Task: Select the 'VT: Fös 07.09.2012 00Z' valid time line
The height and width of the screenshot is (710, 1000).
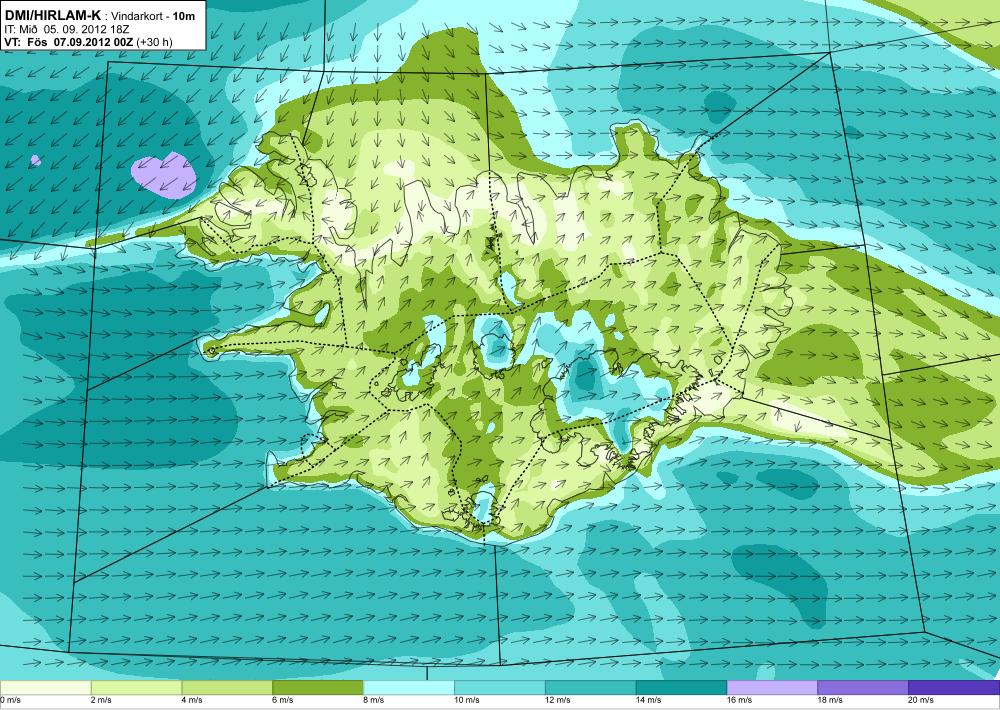Action: coord(68,42)
